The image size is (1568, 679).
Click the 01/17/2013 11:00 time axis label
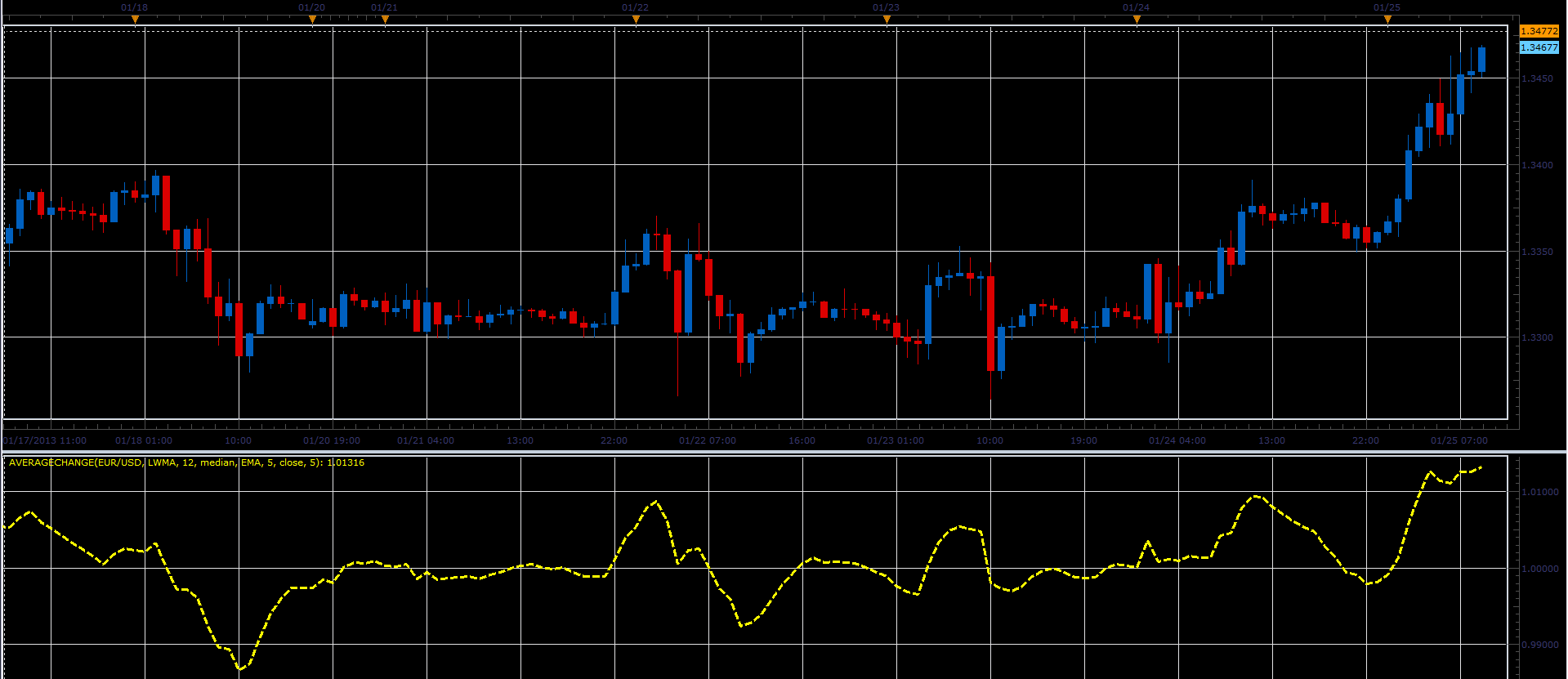point(45,440)
